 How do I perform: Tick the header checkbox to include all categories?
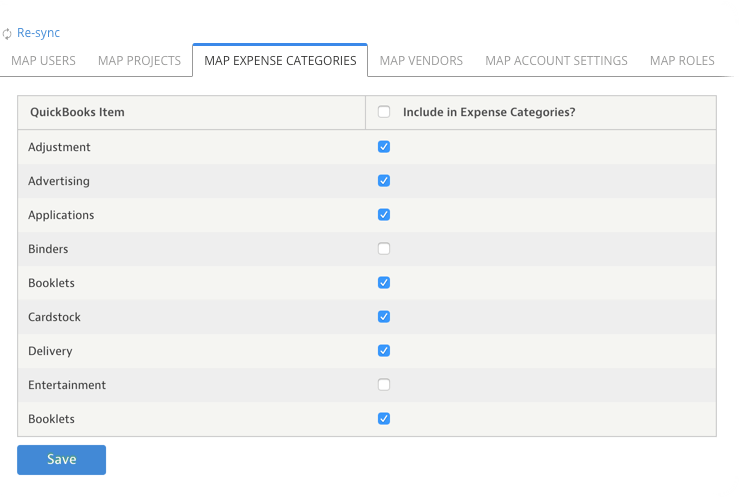(x=384, y=112)
